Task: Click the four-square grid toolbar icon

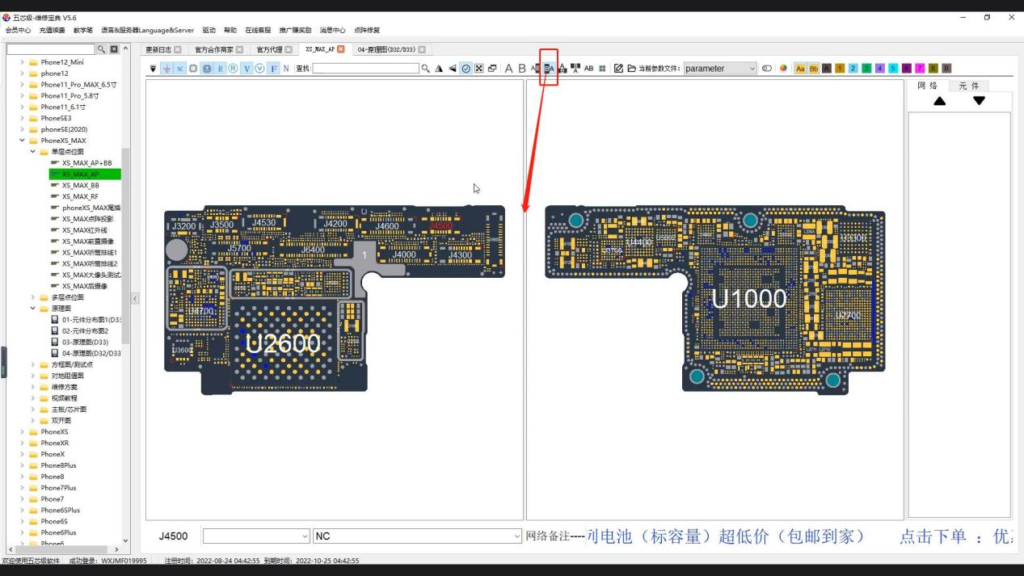Action: [602, 68]
